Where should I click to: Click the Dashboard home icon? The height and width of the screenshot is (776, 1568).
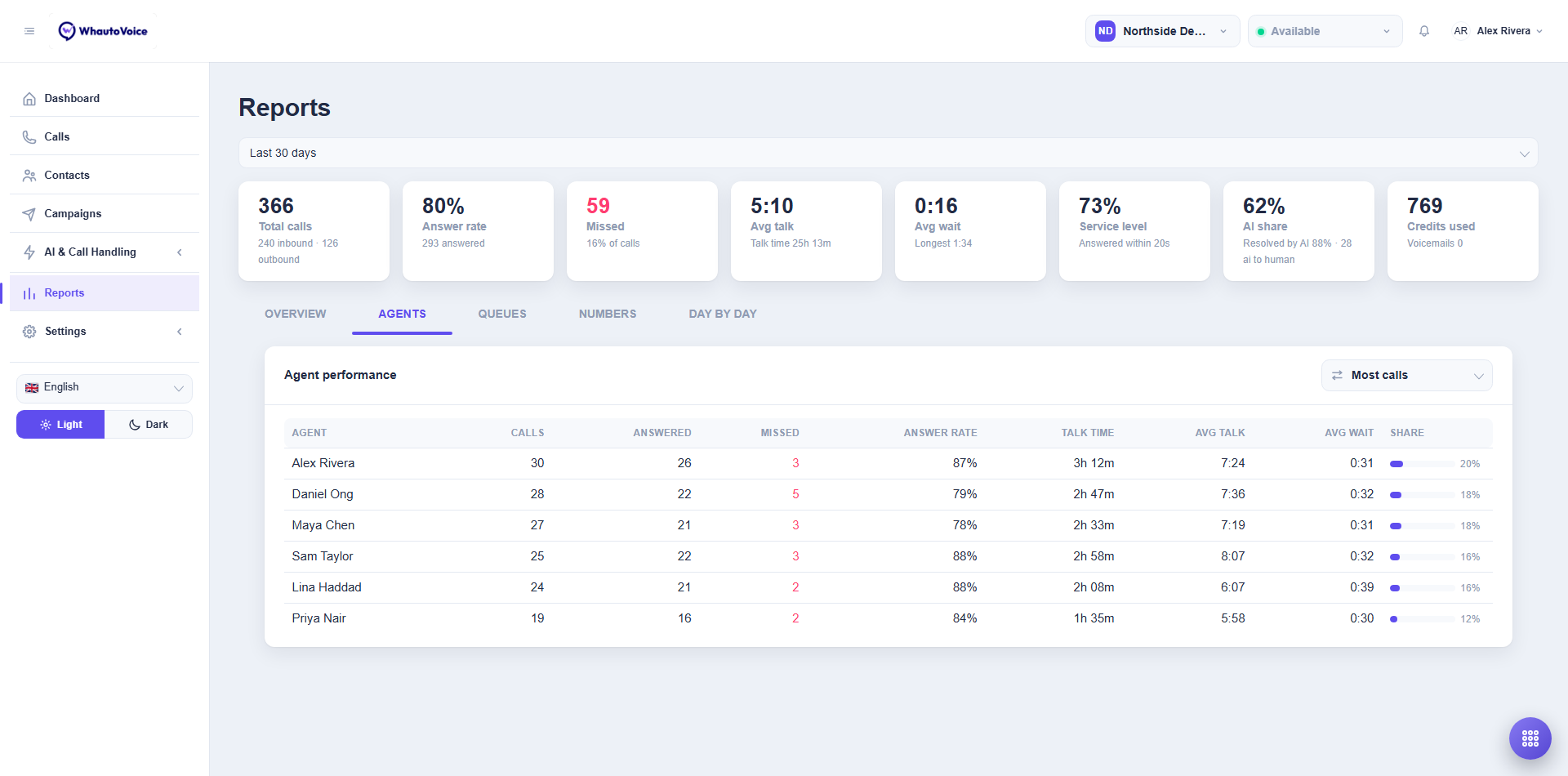[x=29, y=99]
